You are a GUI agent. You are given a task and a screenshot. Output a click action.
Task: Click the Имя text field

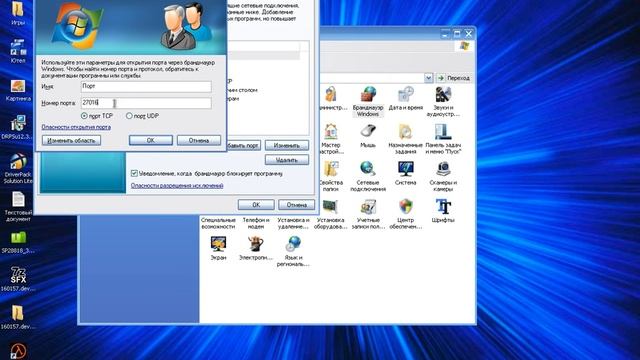tap(146, 86)
